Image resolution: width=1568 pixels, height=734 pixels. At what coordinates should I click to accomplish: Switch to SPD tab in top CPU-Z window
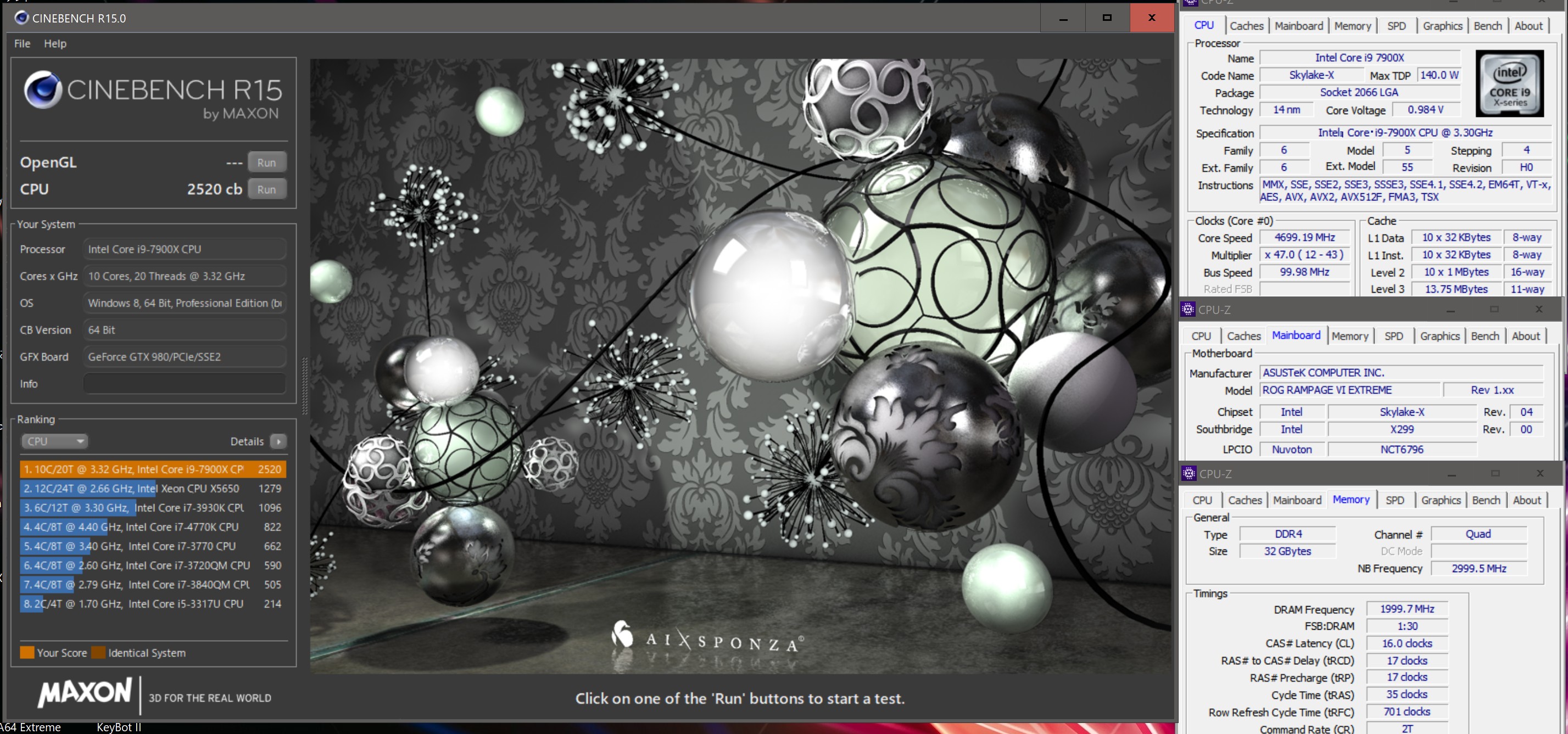click(1396, 26)
